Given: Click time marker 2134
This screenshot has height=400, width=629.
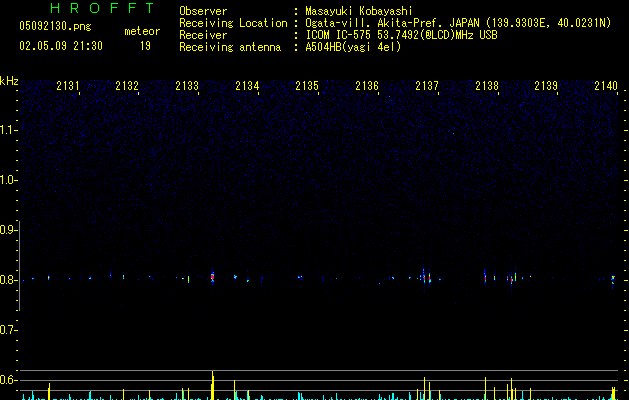Looking at the screenshot, I should [247, 86].
